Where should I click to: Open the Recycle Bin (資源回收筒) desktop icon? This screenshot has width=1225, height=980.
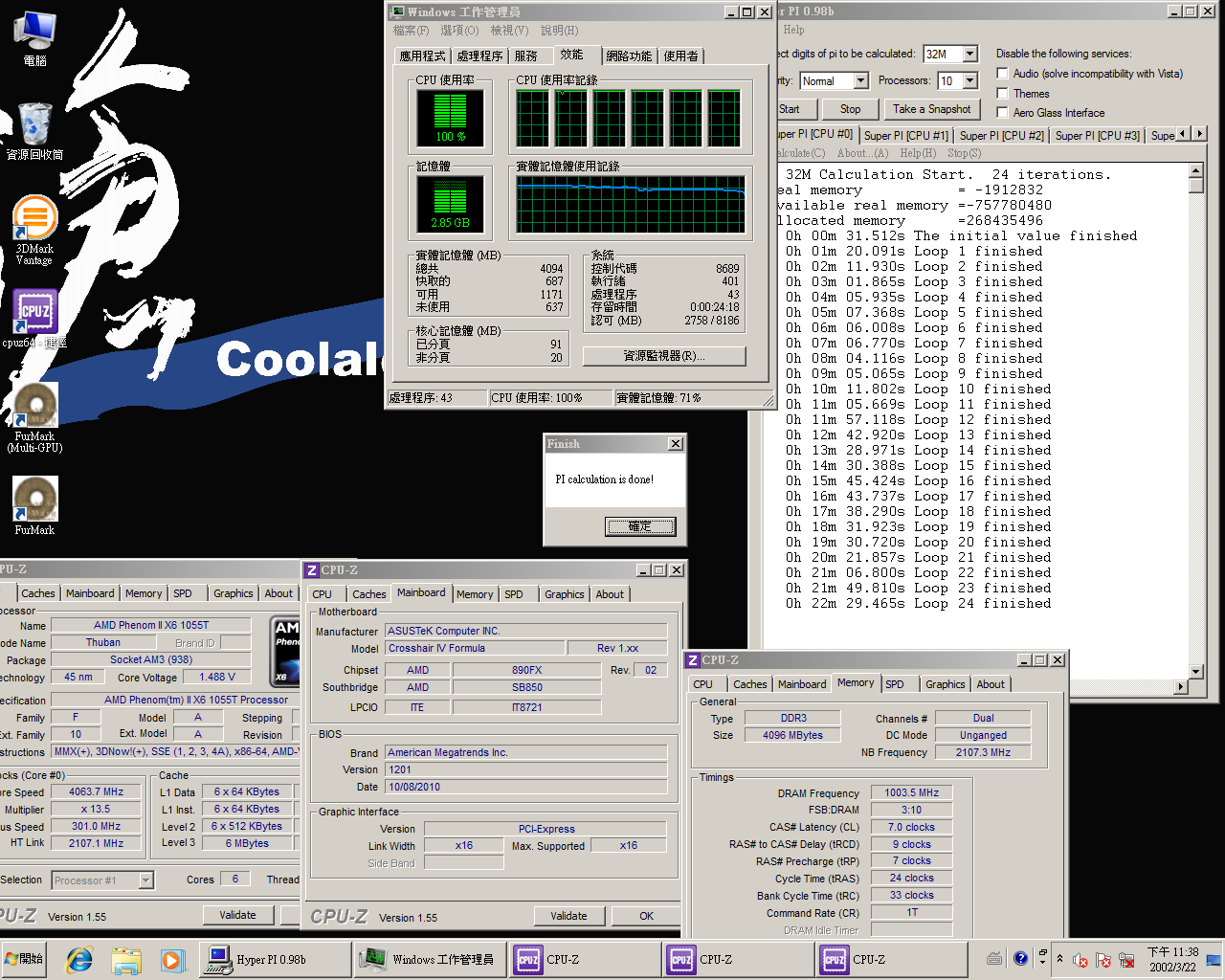click(34, 130)
